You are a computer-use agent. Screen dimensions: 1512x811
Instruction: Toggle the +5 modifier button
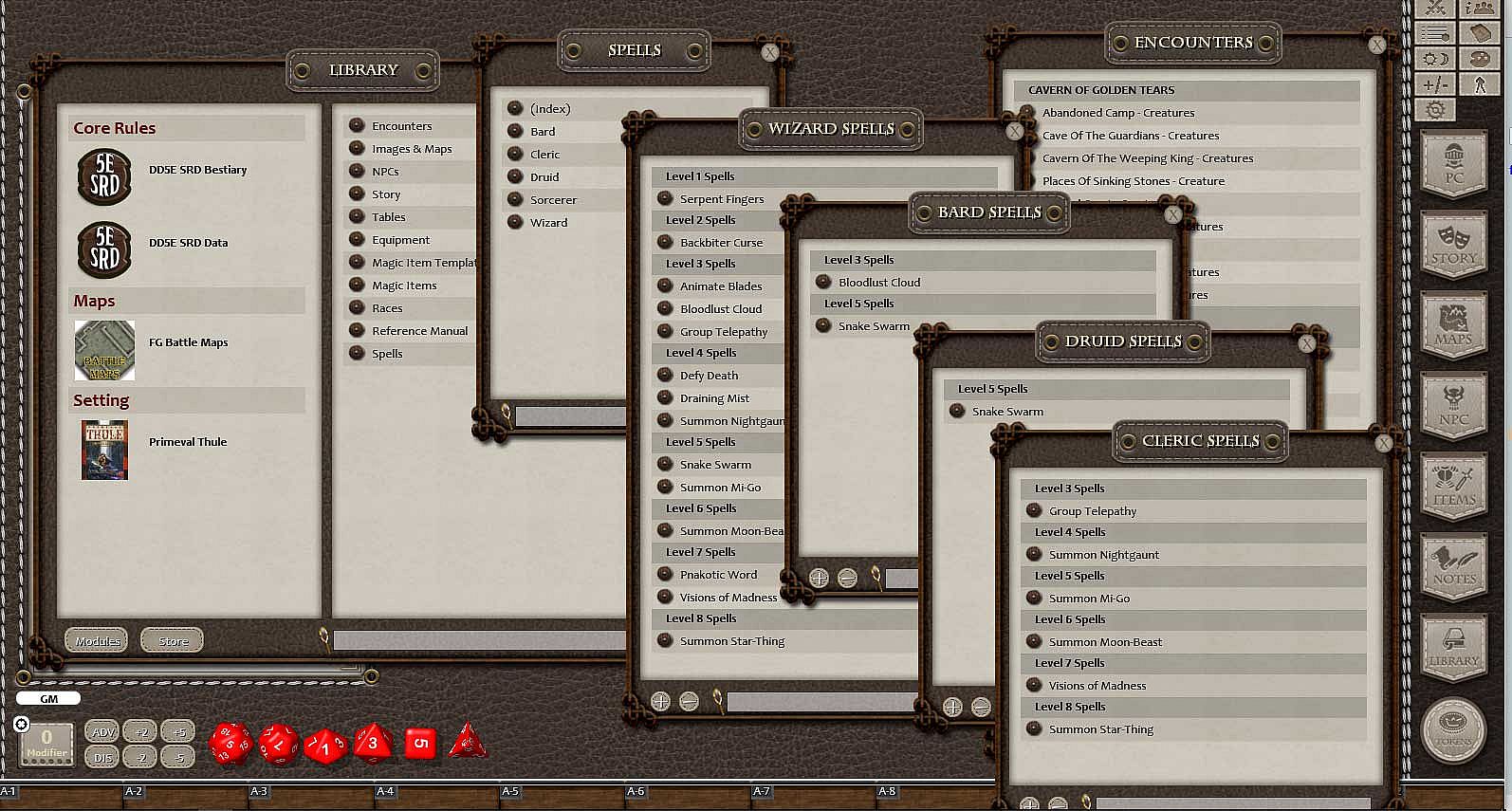click(178, 731)
